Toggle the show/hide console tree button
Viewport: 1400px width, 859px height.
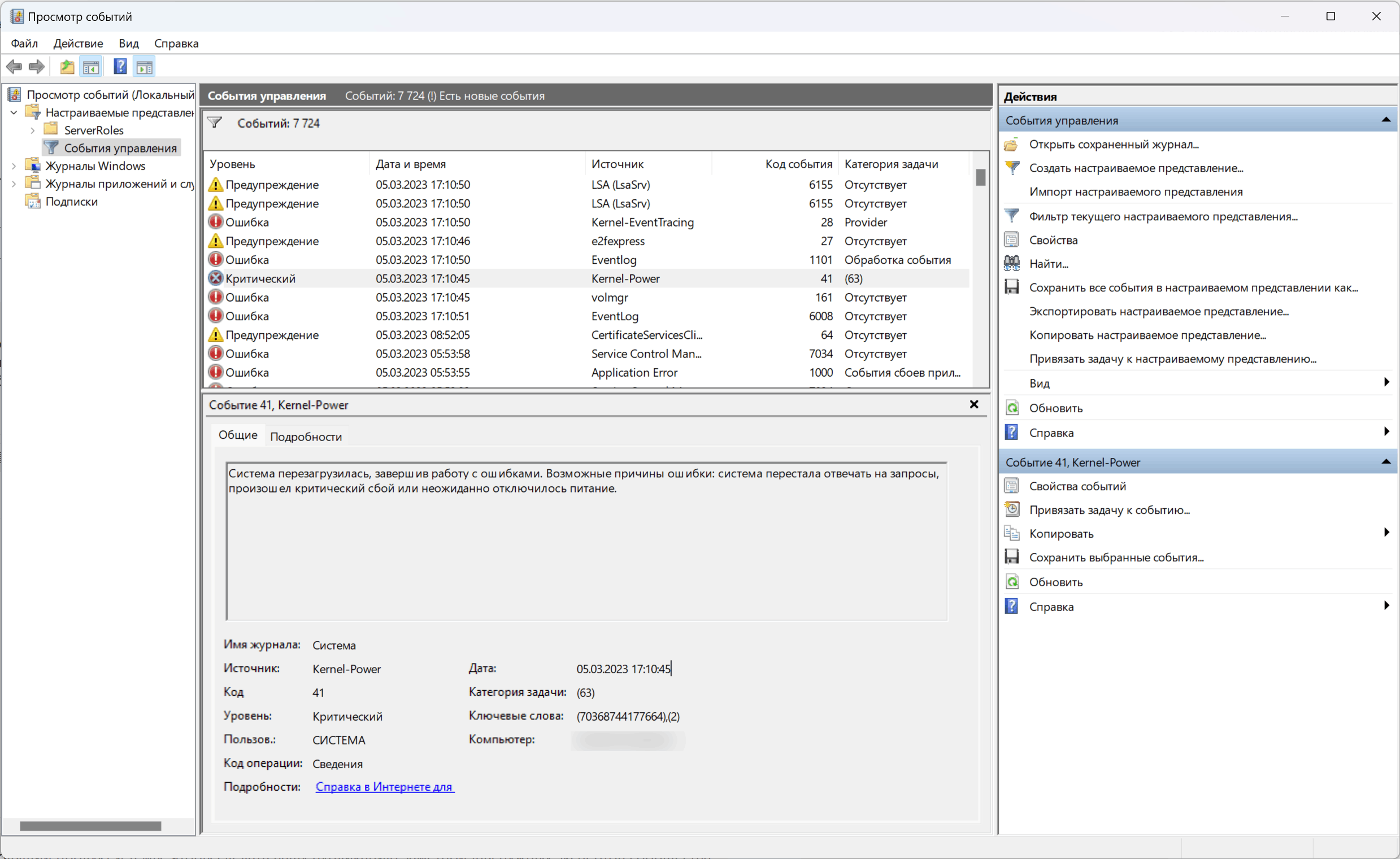91,67
